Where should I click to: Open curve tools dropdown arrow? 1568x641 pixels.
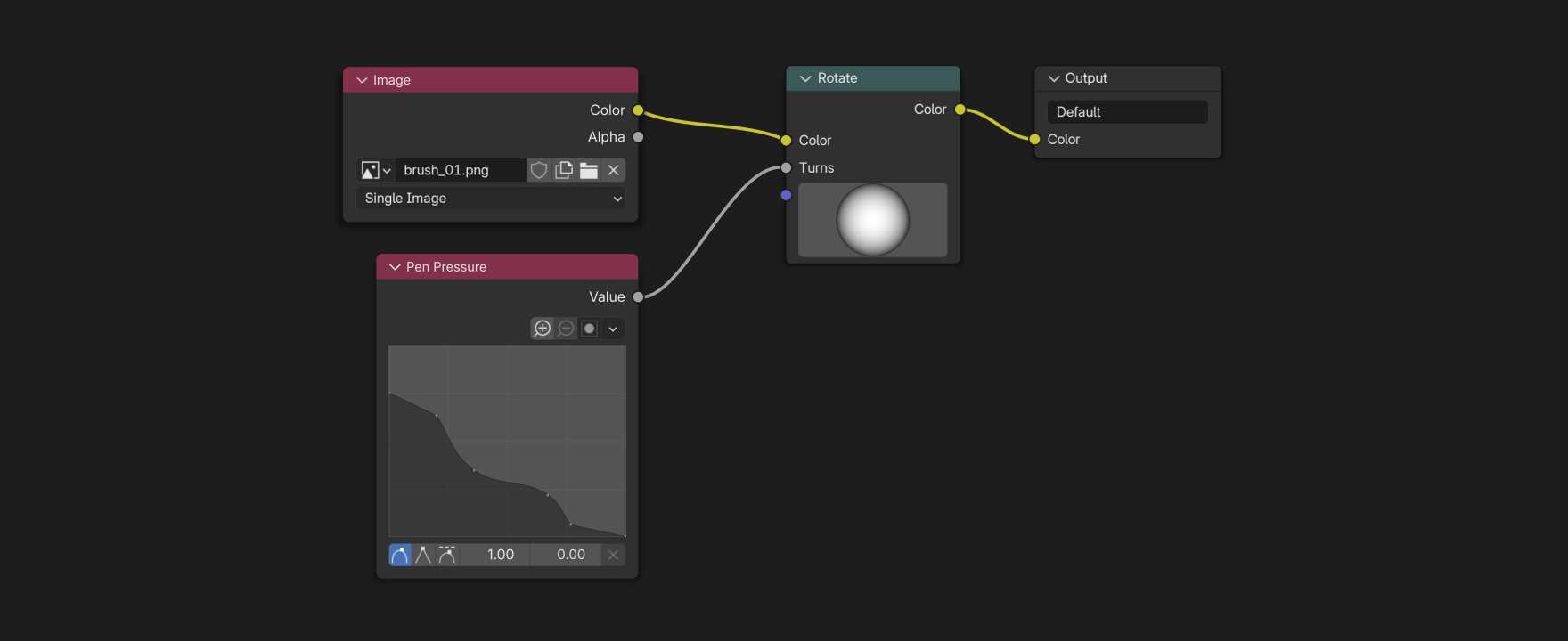[613, 329]
